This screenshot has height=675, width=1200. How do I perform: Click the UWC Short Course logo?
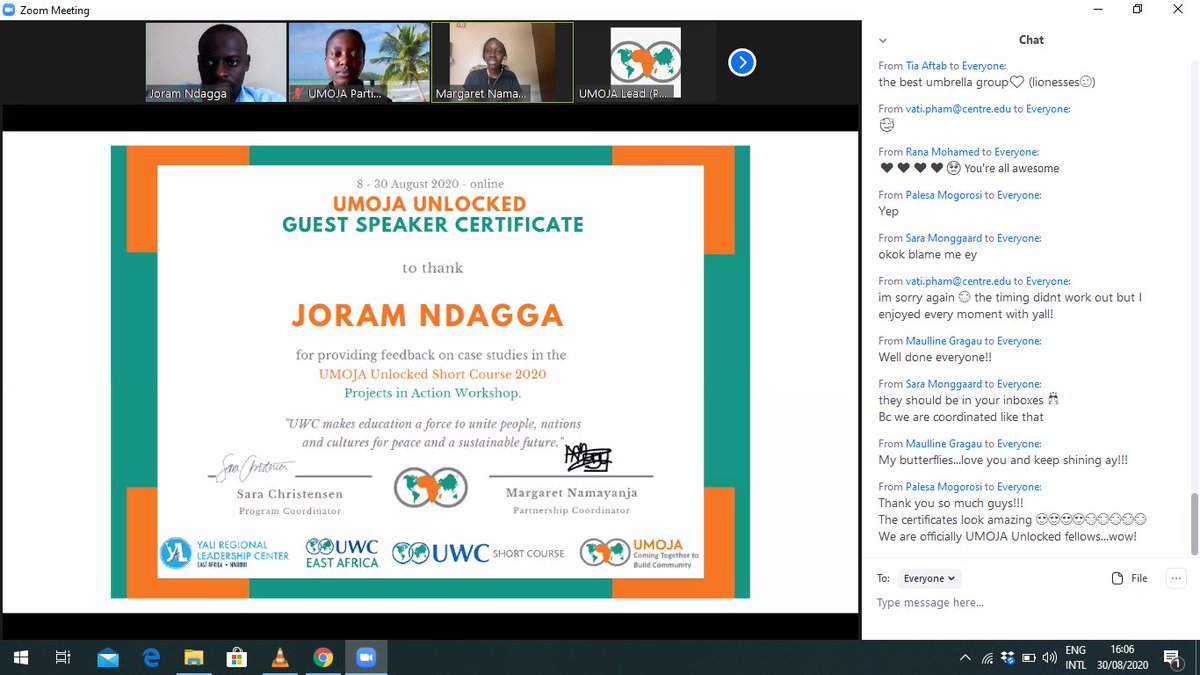478,552
